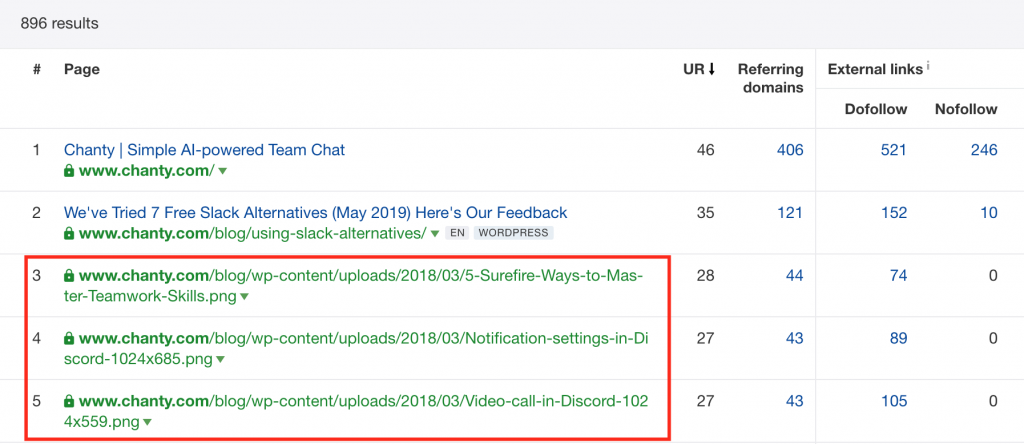This screenshot has width=1024, height=444.
Task: Open 5-Surefire-Ways-to-Master-Teamwork-Skills.png URL
Action: pos(353,286)
